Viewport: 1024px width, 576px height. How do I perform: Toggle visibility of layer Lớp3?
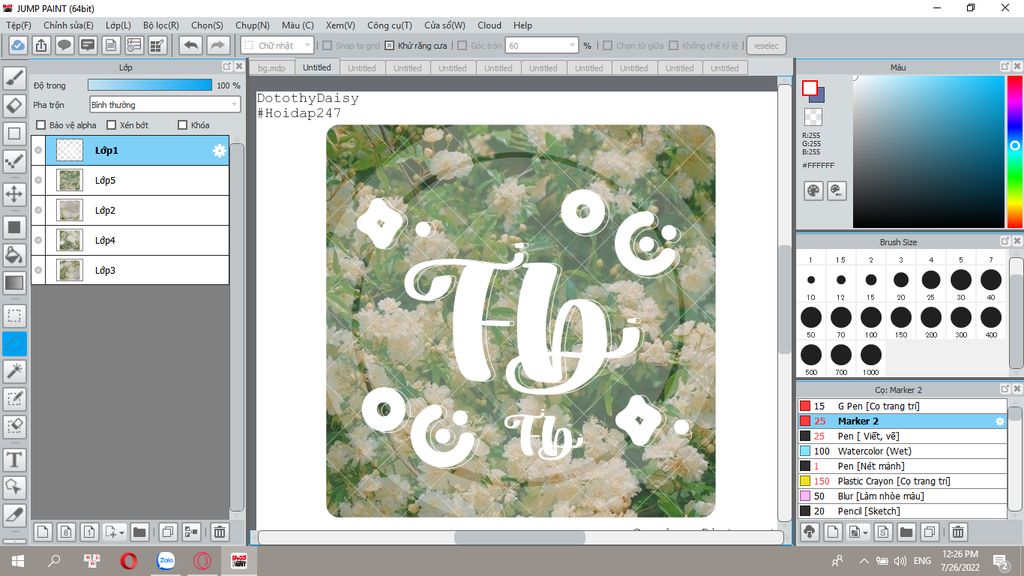point(39,270)
